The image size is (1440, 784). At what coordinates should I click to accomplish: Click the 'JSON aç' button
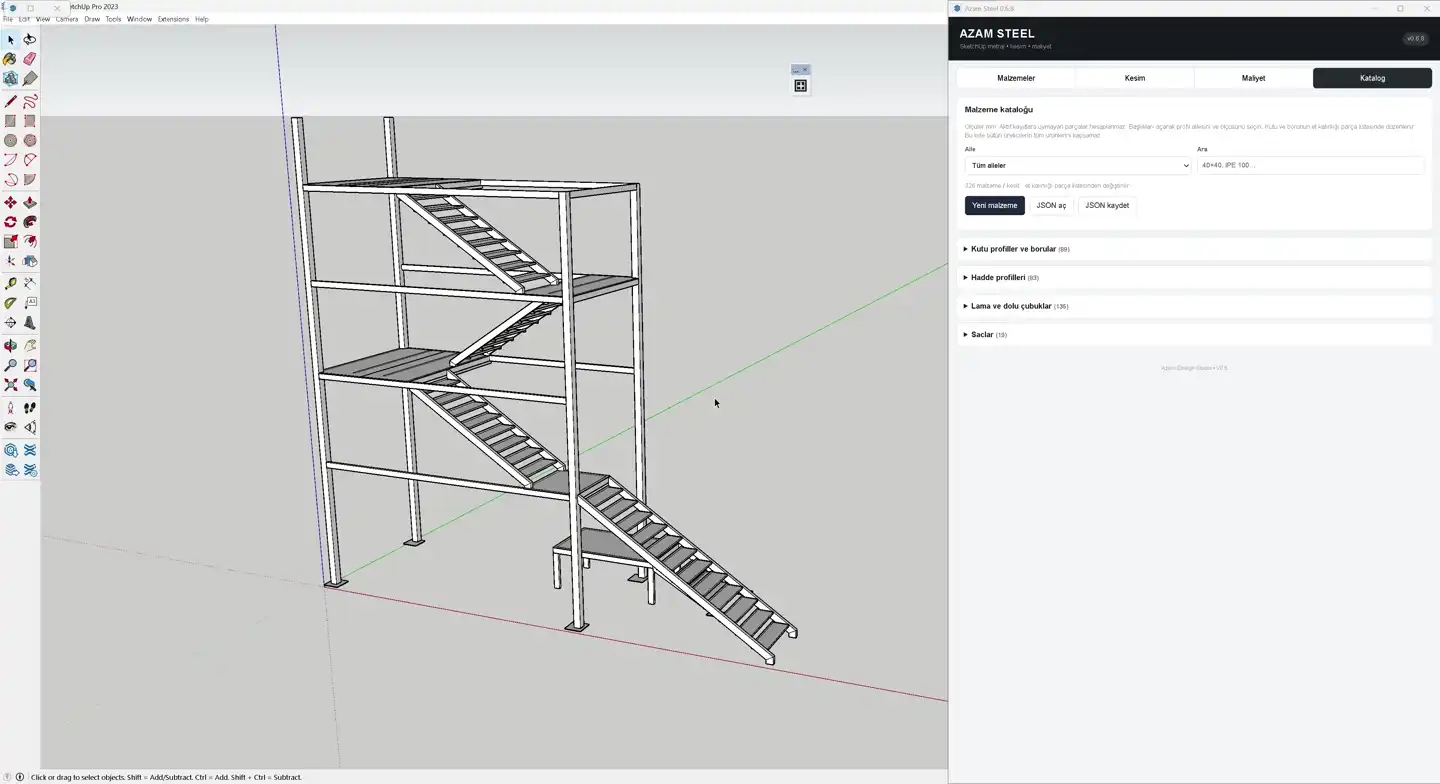[x=1051, y=206]
